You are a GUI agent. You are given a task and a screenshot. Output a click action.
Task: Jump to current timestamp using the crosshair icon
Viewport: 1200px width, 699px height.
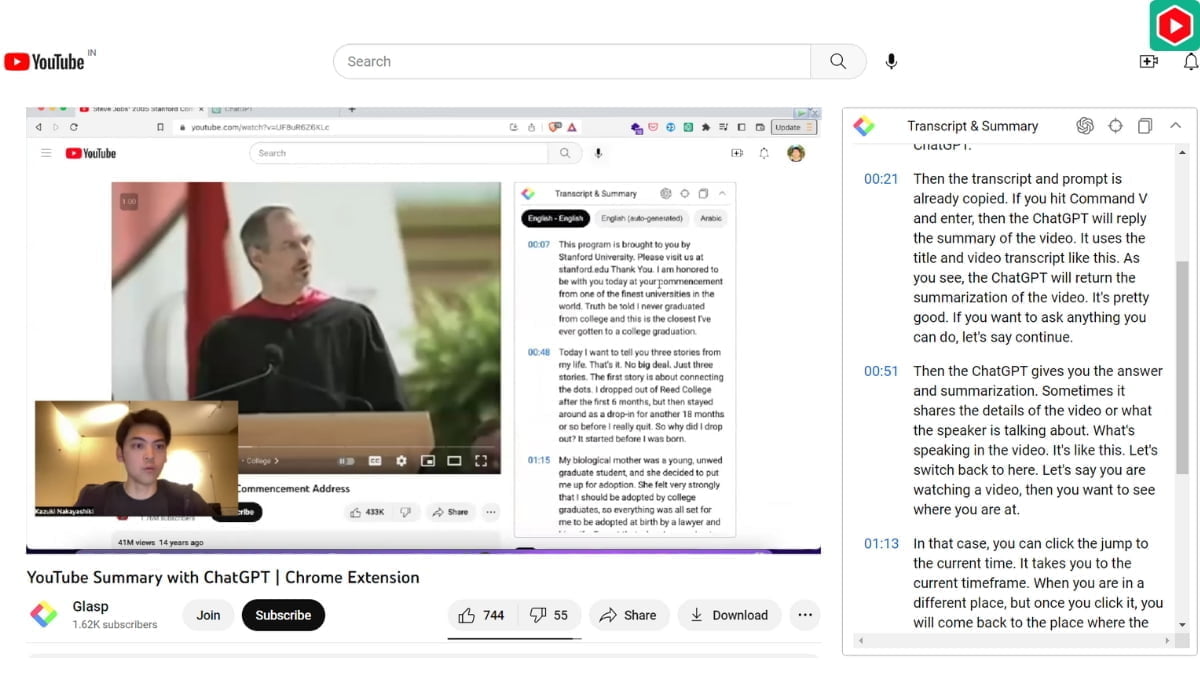[1116, 126]
